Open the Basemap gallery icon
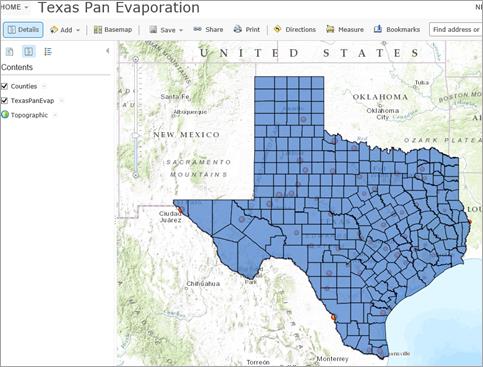The width and height of the screenshot is (483, 367). (x=98, y=30)
